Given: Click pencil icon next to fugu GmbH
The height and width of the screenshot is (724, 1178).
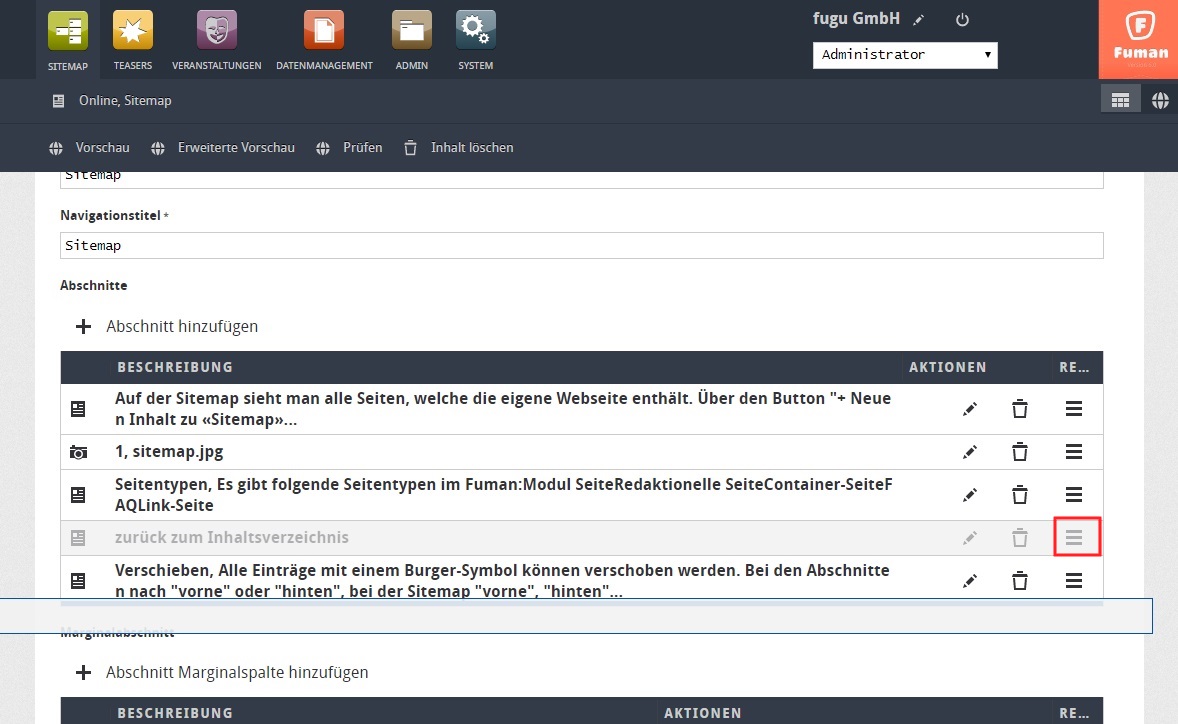Looking at the screenshot, I should click(919, 19).
